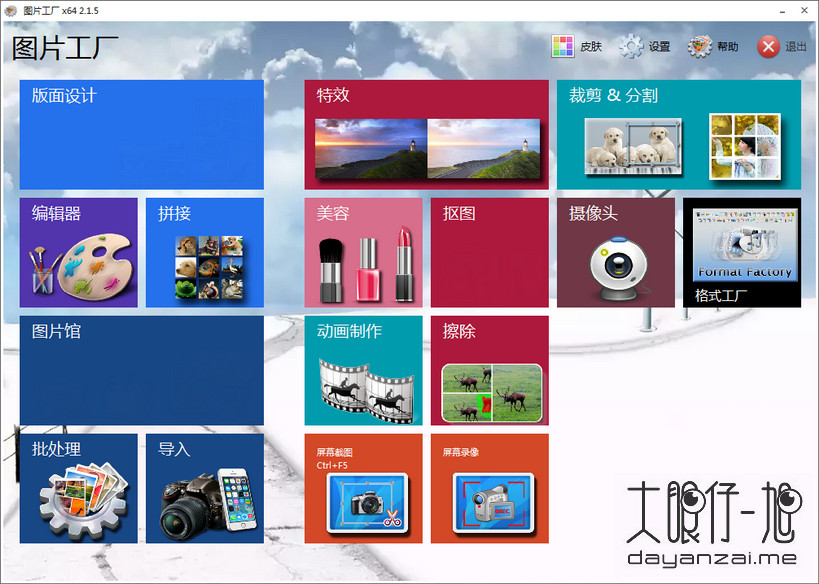
Task: Open the 抠图 cutout tile
Action: point(489,252)
